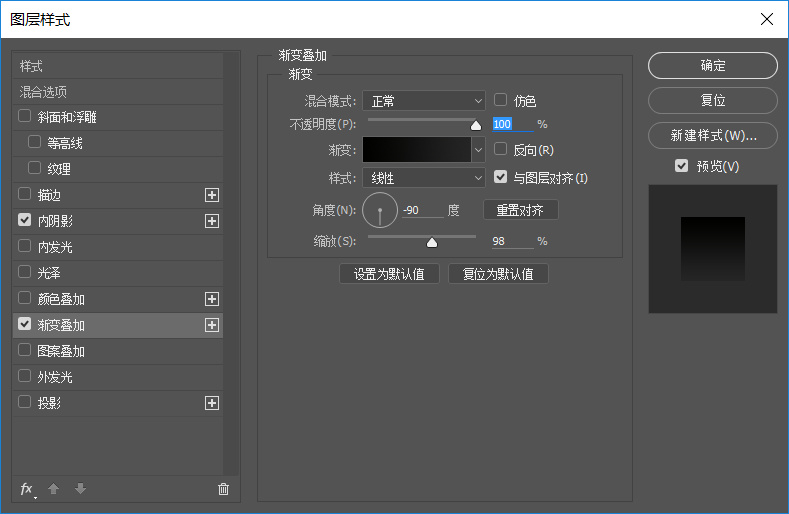Click the 确定 confirm button
Image resolution: width=789 pixels, height=514 pixels.
[712, 65]
